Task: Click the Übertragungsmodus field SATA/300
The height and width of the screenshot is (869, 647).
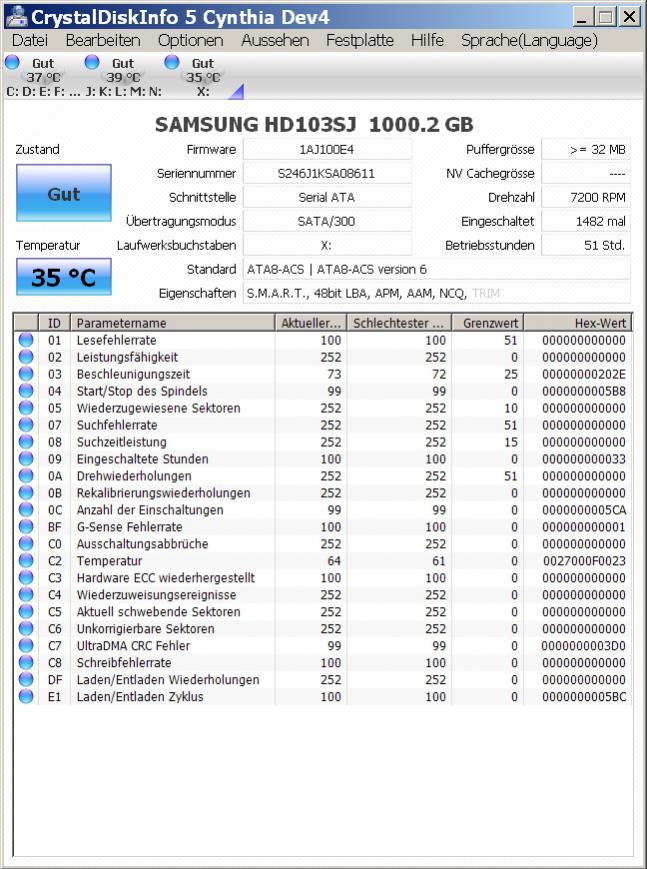Action: click(327, 221)
